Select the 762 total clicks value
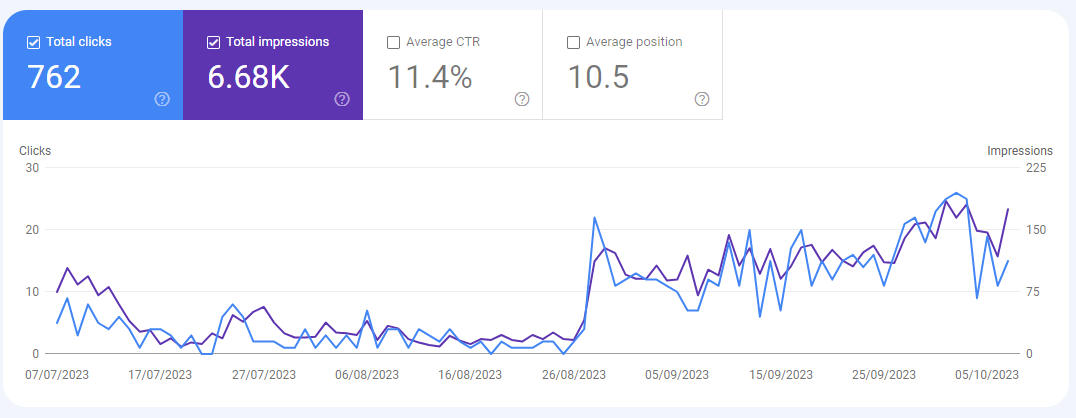 tap(54, 77)
